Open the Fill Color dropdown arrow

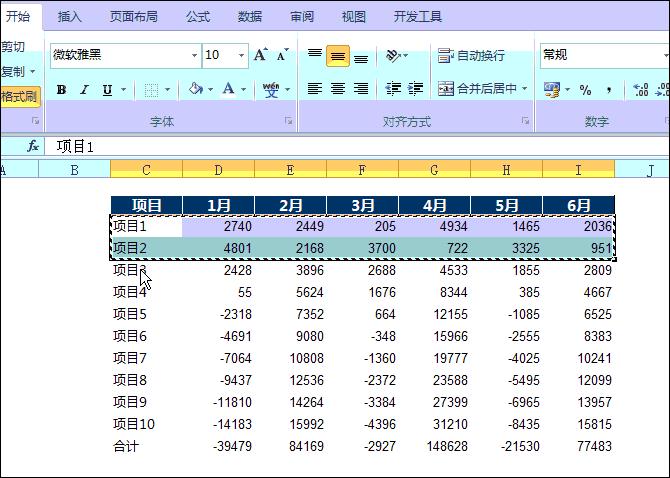(210, 90)
